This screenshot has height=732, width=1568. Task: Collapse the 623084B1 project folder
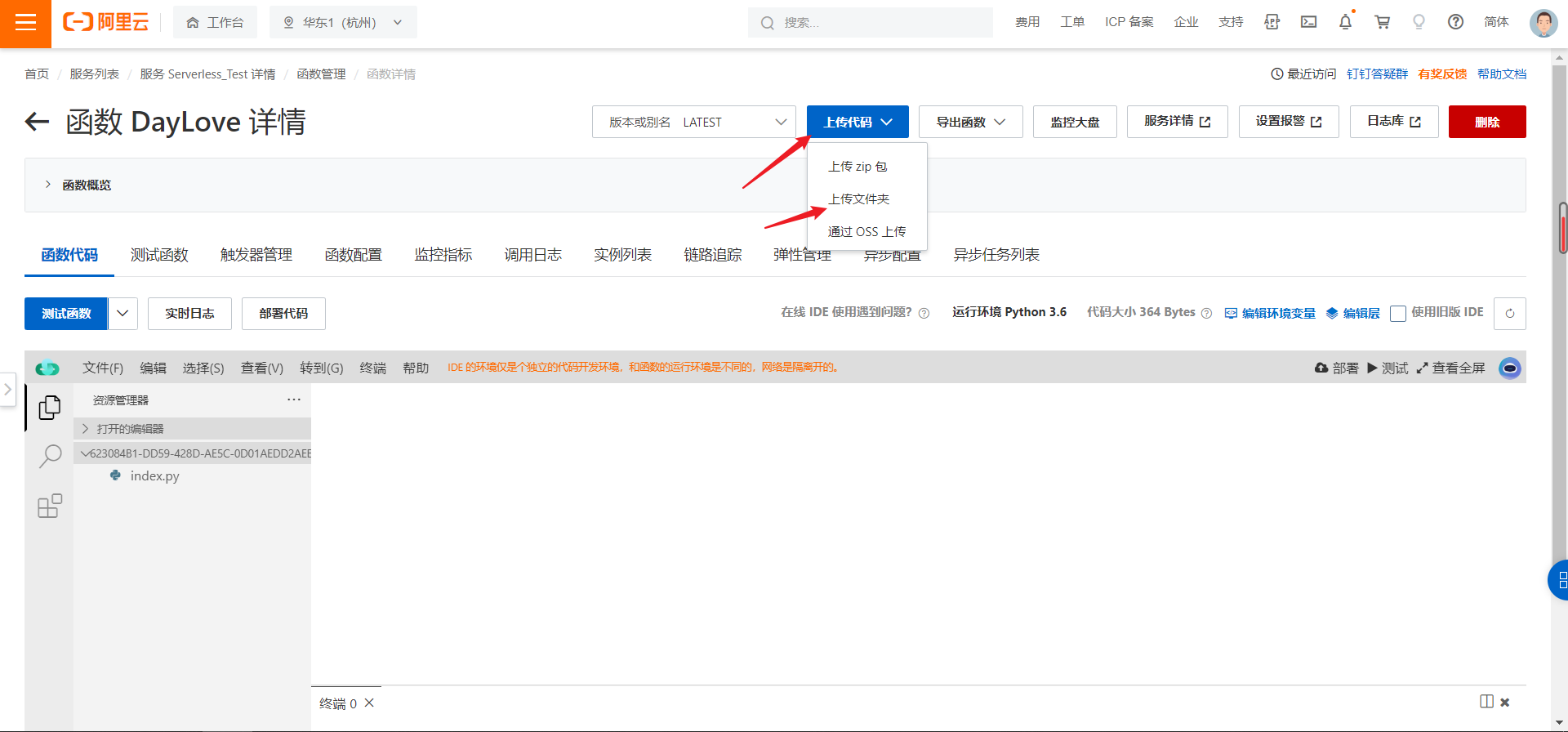[x=192, y=453]
